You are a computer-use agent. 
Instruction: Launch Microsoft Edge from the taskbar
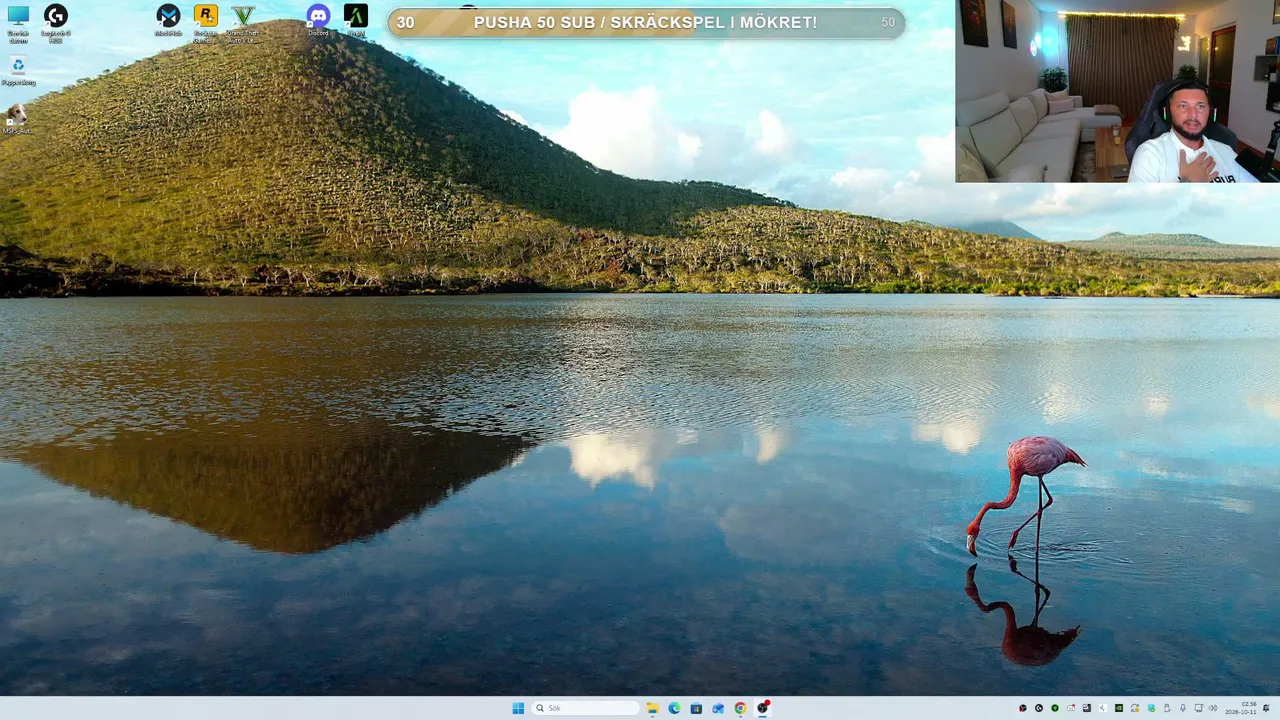[x=674, y=708]
